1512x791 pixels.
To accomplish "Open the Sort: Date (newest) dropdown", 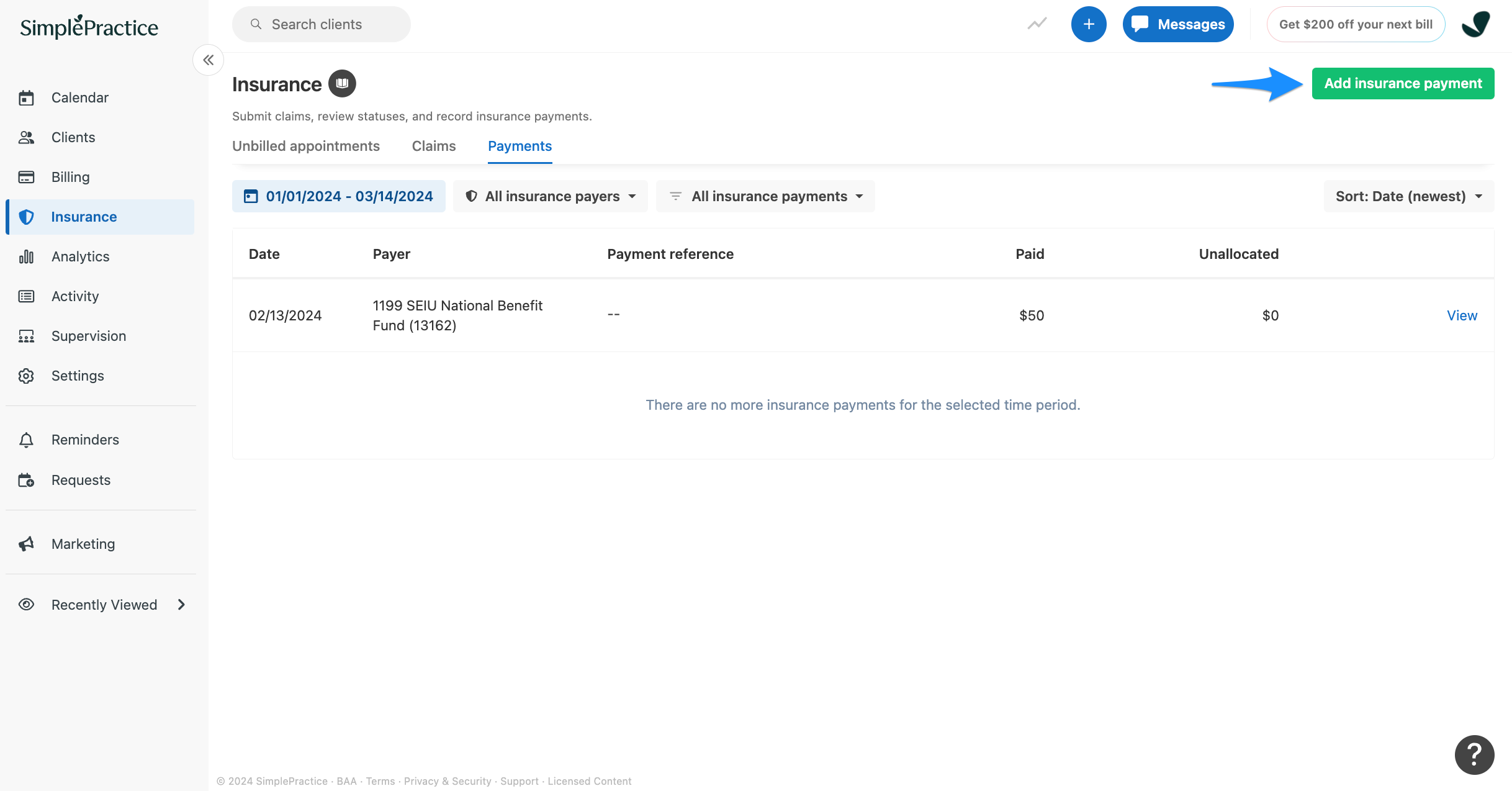I will pos(1409,196).
